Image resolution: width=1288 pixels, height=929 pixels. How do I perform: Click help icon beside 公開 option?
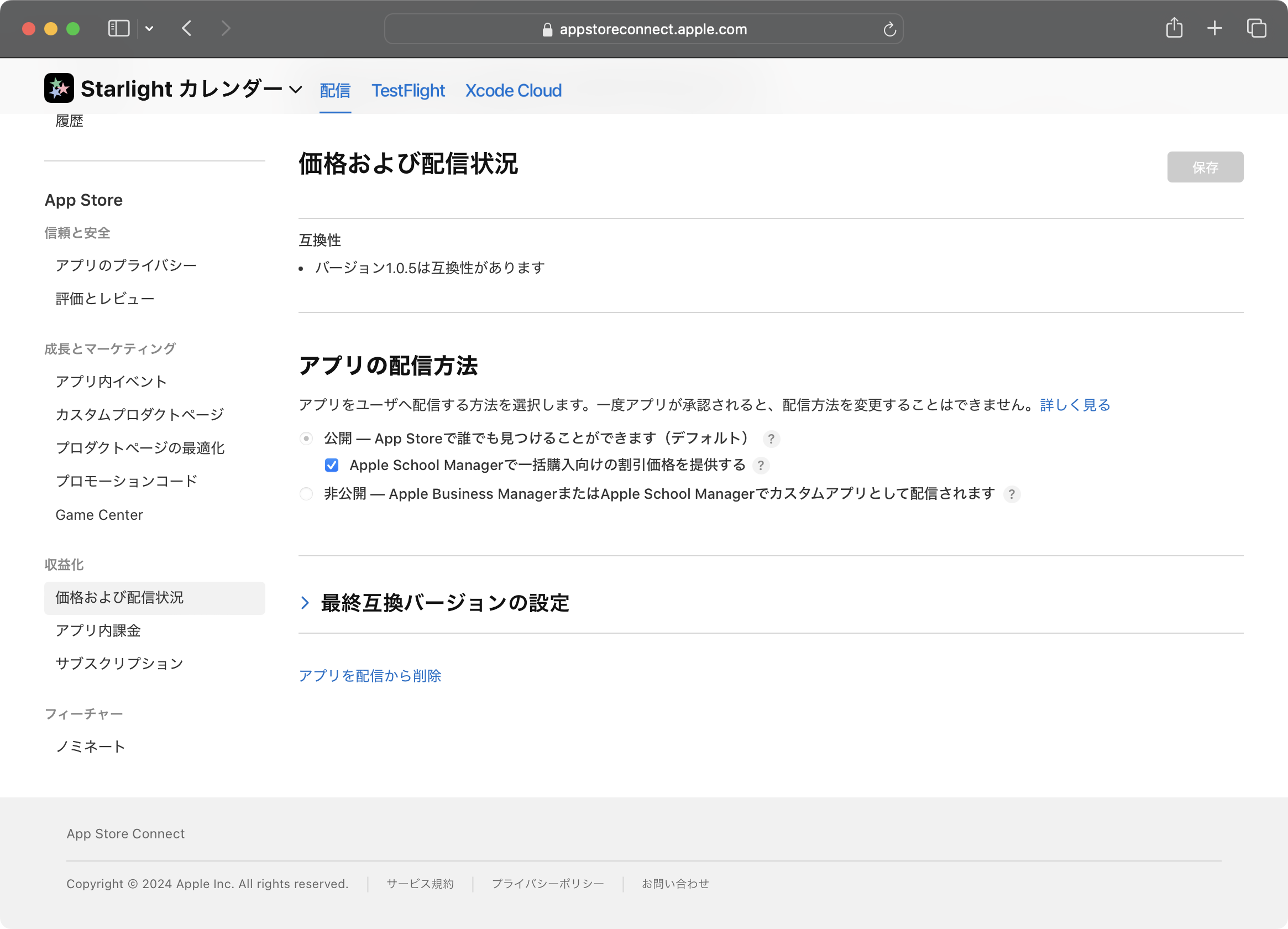point(771,439)
